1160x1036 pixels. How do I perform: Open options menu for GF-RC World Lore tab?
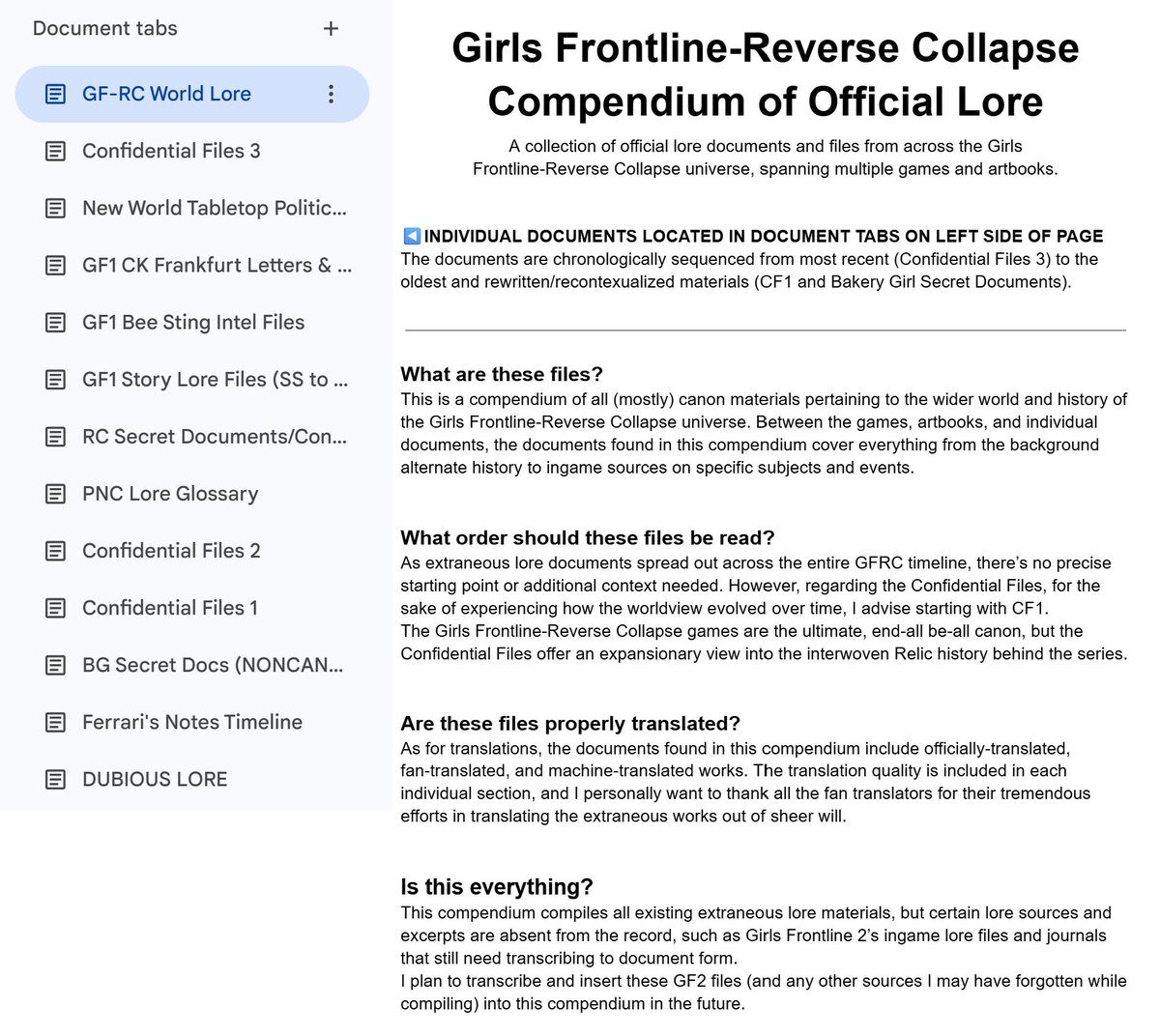[x=331, y=94]
